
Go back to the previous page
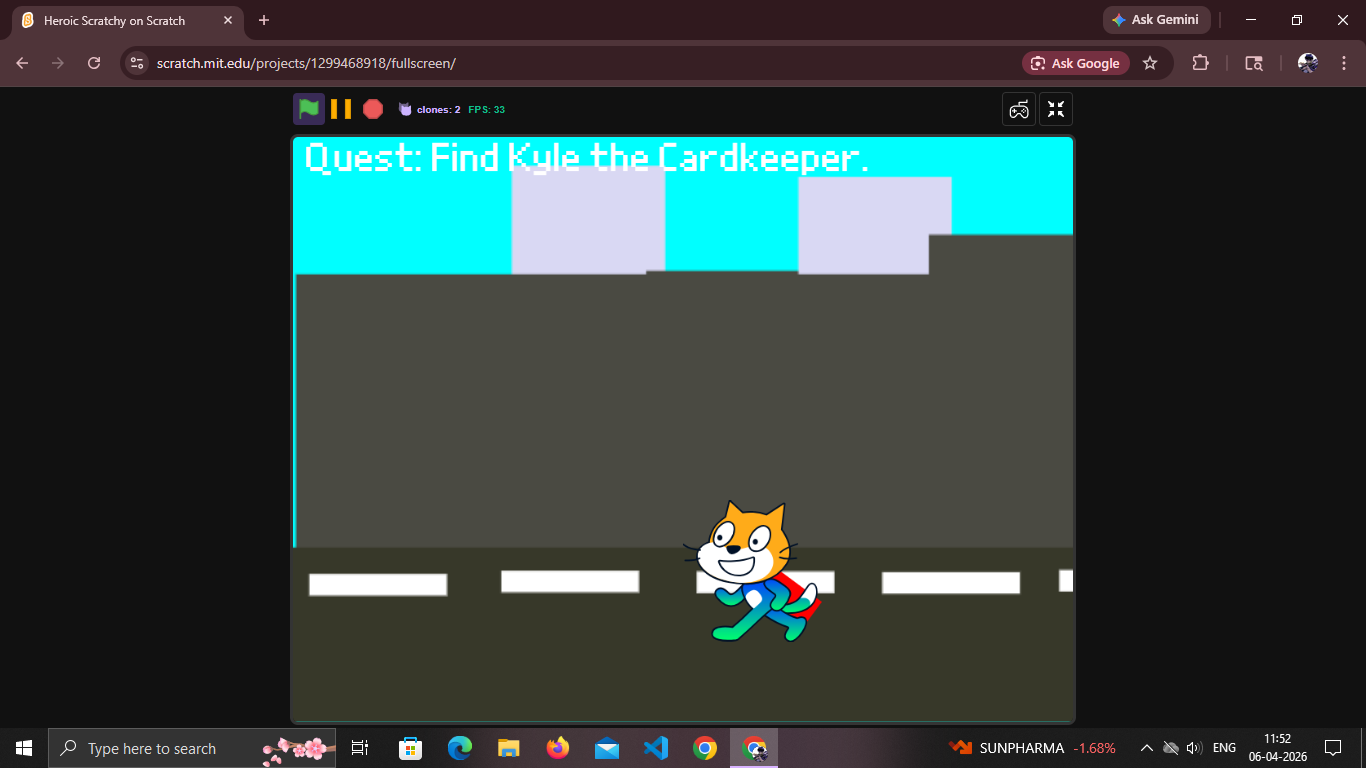tap(22, 63)
